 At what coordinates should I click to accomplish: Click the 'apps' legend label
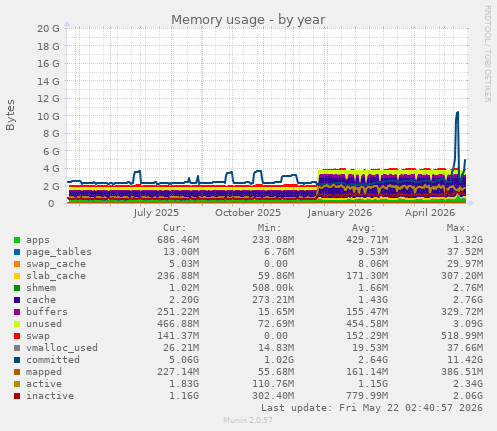(38, 240)
